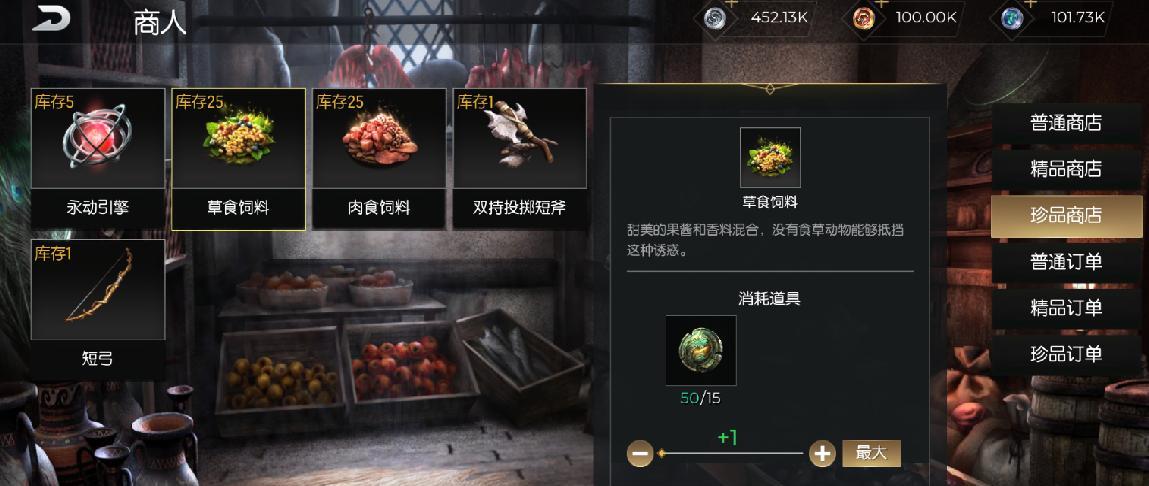Increase quantity with plus button
Screen dimensions: 1149x486
pos(822,454)
